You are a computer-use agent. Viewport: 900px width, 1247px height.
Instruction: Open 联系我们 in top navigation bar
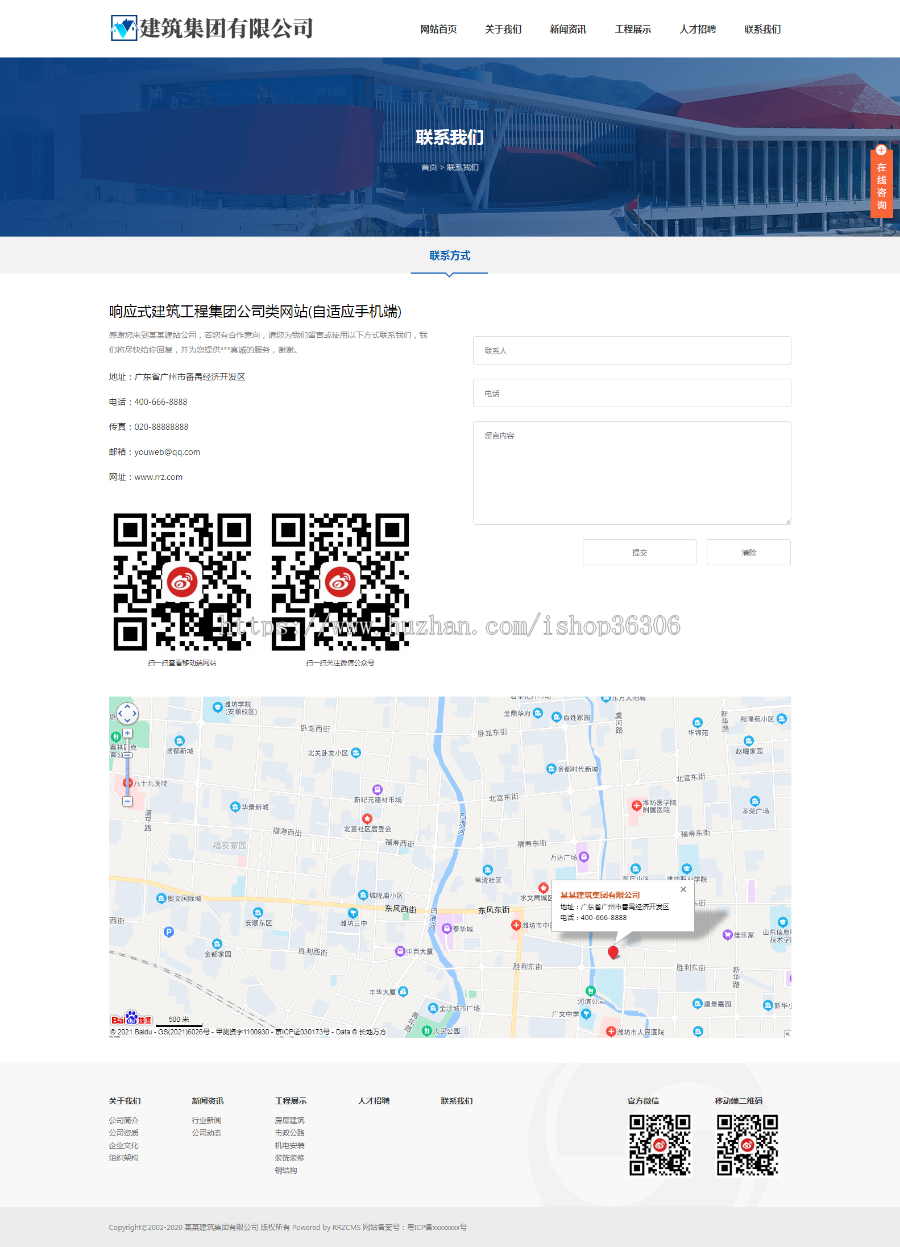coord(763,29)
